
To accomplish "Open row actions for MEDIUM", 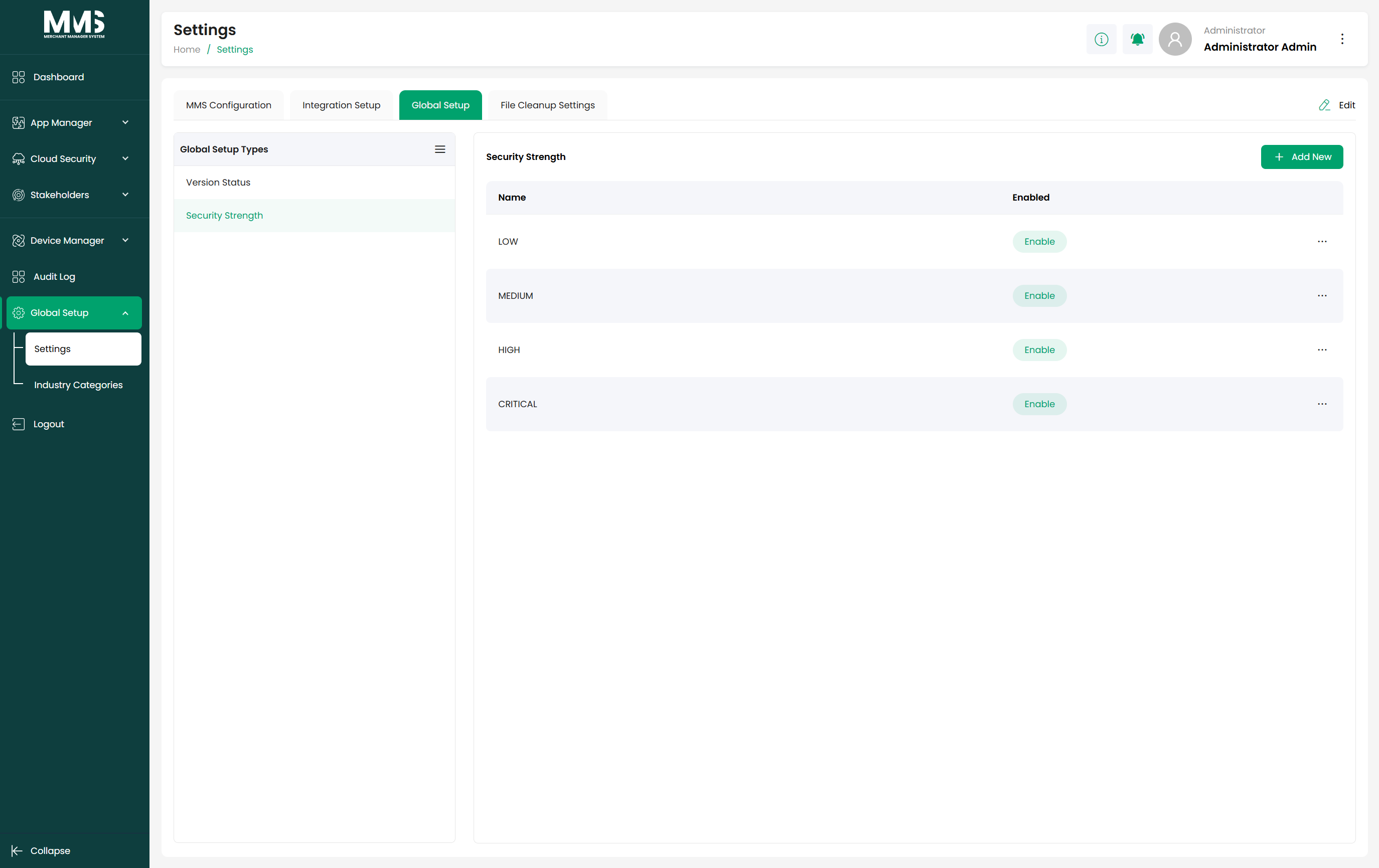I will coord(1322,296).
